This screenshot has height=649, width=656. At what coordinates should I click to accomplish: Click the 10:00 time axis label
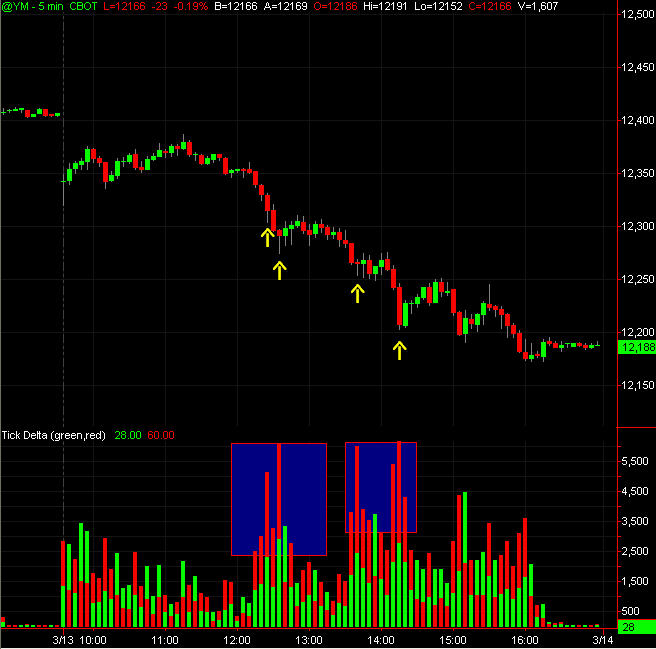click(x=93, y=640)
